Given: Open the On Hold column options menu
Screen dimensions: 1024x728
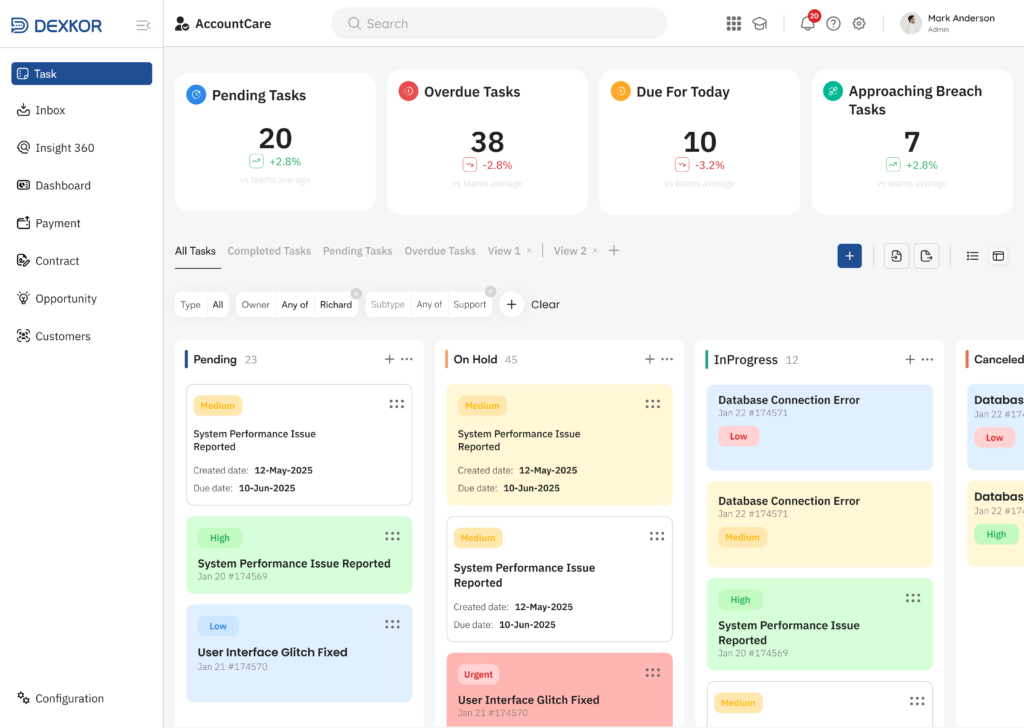Looking at the screenshot, I should click(x=667, y=359).
